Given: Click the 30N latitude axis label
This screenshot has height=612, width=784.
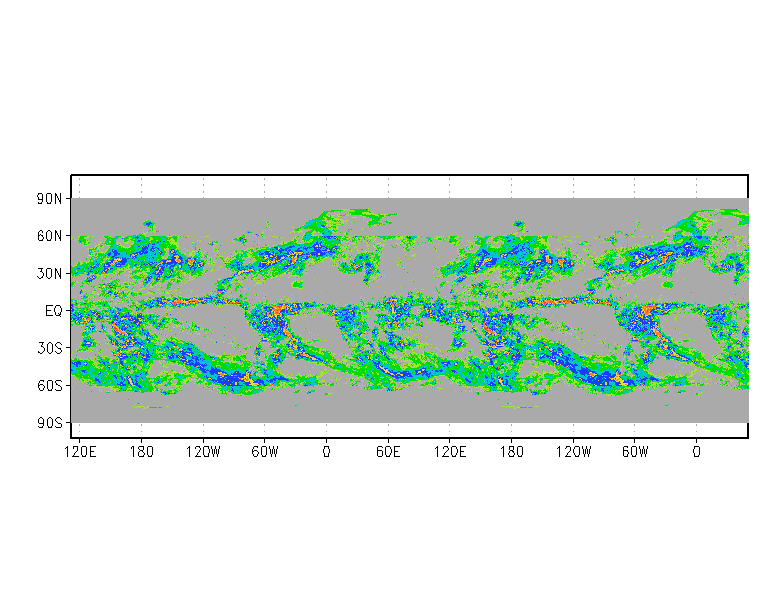Looking at the screenshot, I should coord(49,274).
